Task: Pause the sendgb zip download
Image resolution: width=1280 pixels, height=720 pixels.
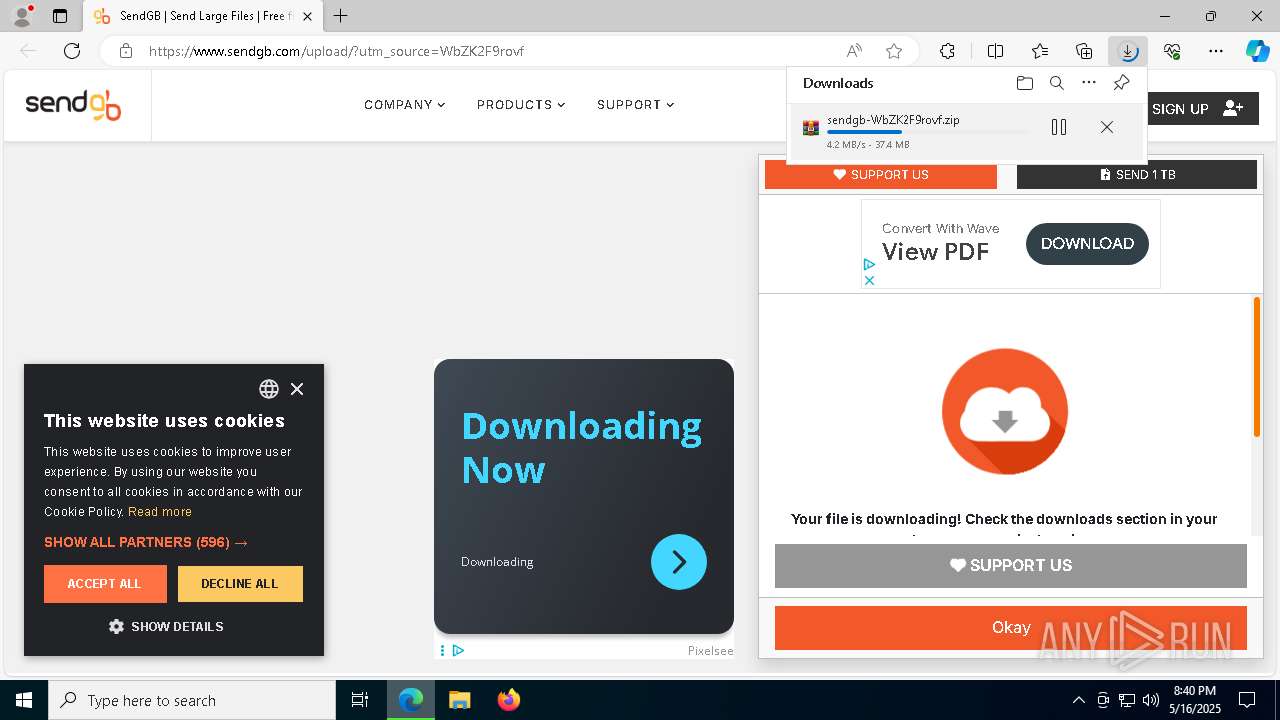Action: [x=1059, y=127]
